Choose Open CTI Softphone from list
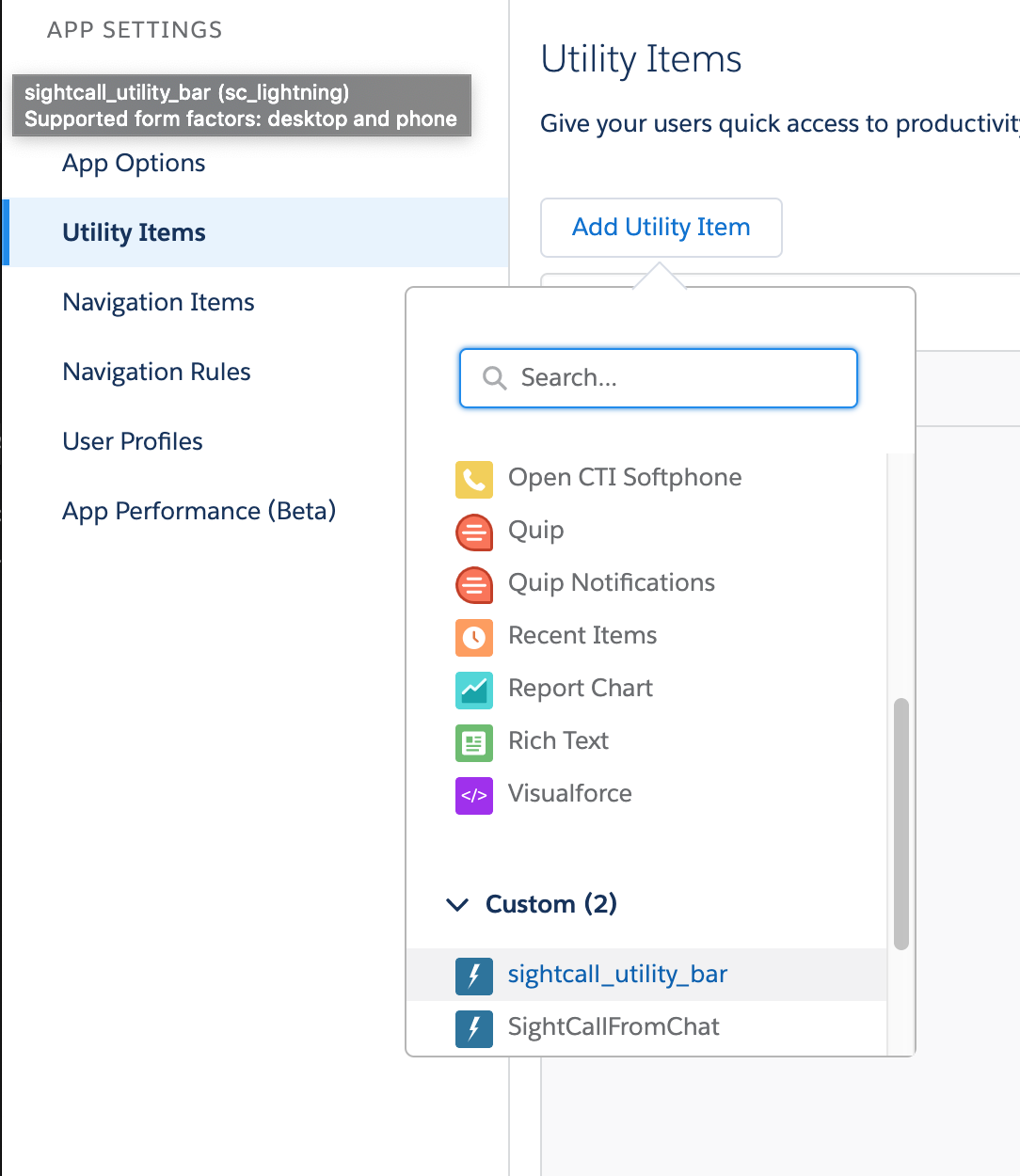The height and width of the screenshot is (1176, 1020). coord(625,478)
